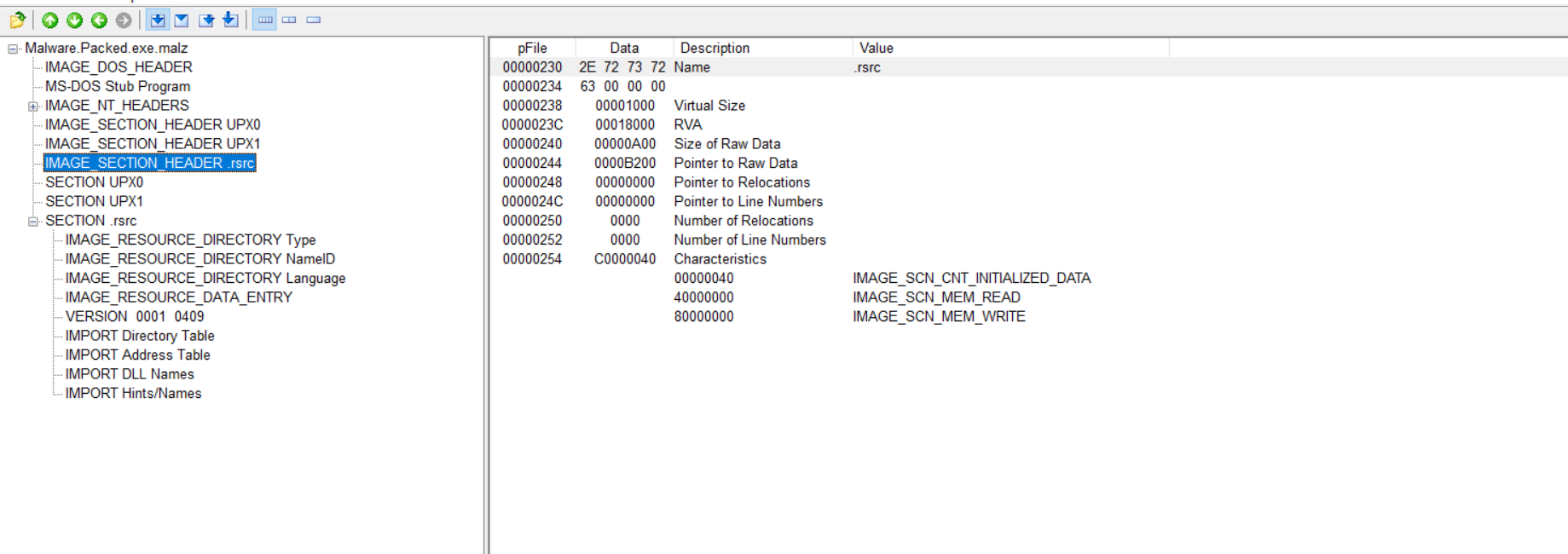
Task: Click the open file folder icon
Action: [x=17, y=20]
